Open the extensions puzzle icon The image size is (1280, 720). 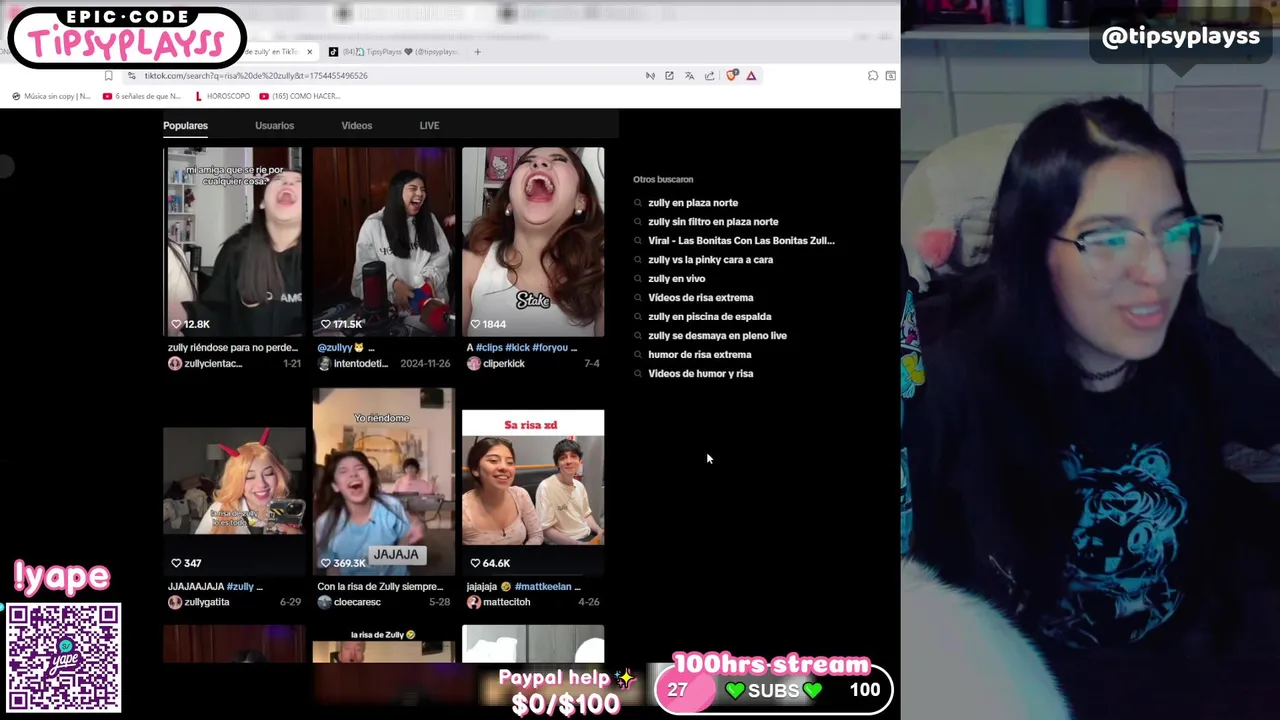pyautogui.click(x=873, y=75)
